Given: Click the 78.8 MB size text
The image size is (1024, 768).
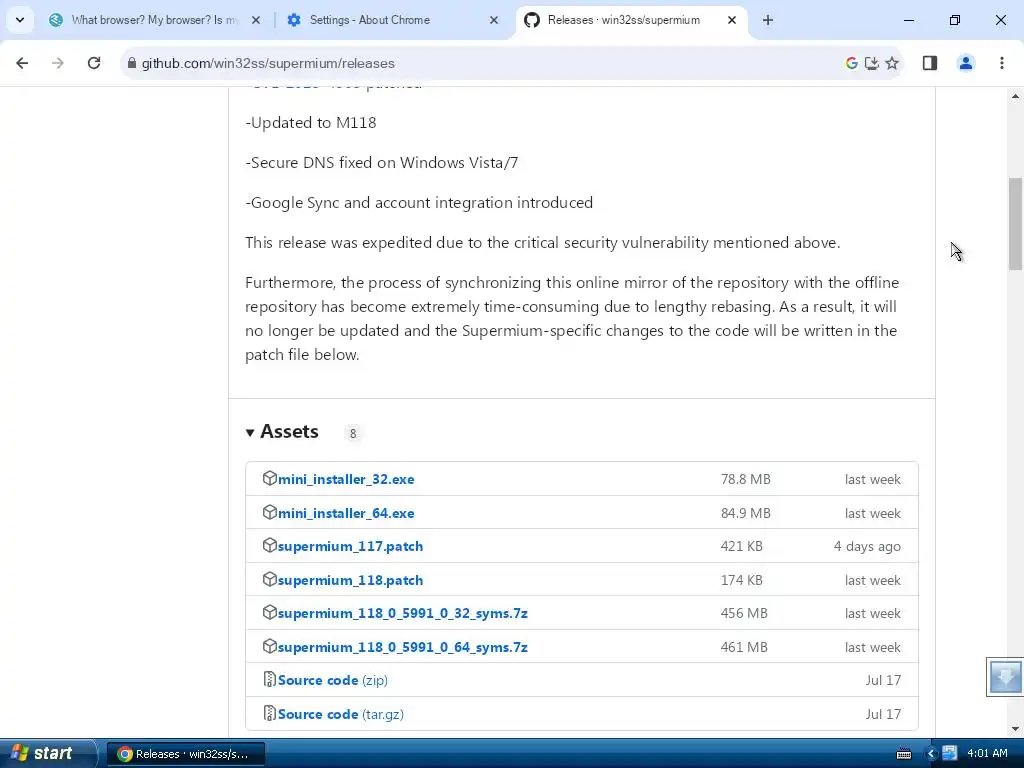Looking at the screenshot, I should pyautogui.click(x=746, y=479).
